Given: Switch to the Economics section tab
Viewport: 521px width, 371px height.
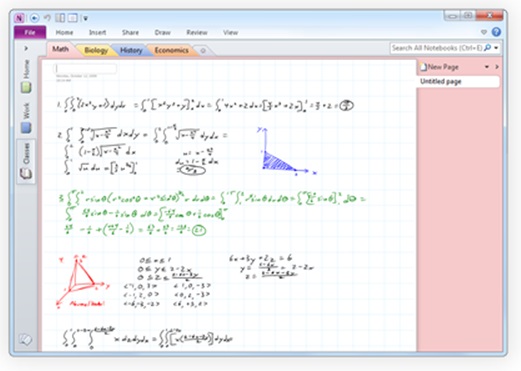Looking at the screenshot, I should click(172, 50).
